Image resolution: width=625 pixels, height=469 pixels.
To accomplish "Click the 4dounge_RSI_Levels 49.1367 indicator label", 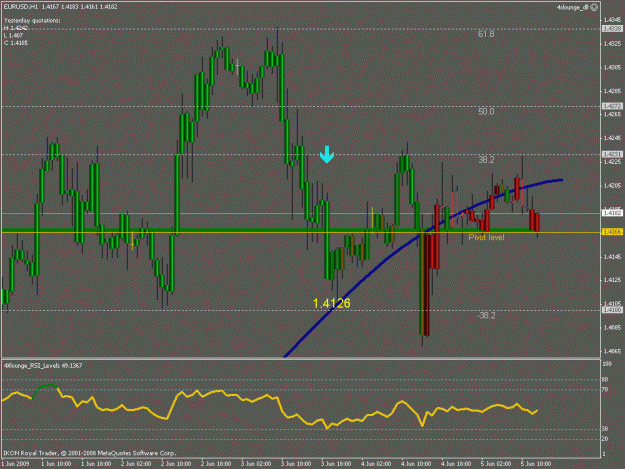I will tap(43, 365).
